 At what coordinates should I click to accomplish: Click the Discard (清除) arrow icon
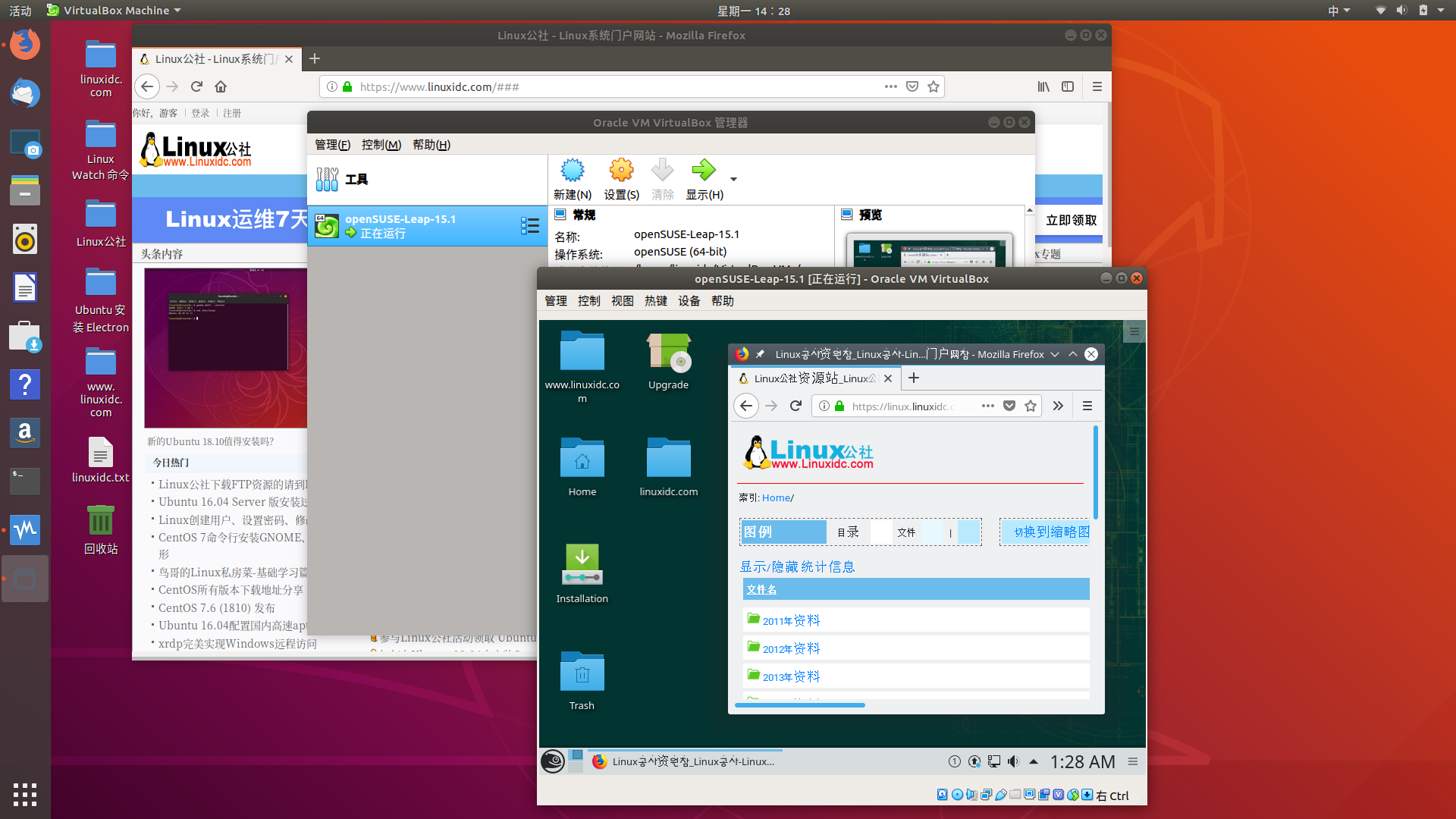point(662,170)
